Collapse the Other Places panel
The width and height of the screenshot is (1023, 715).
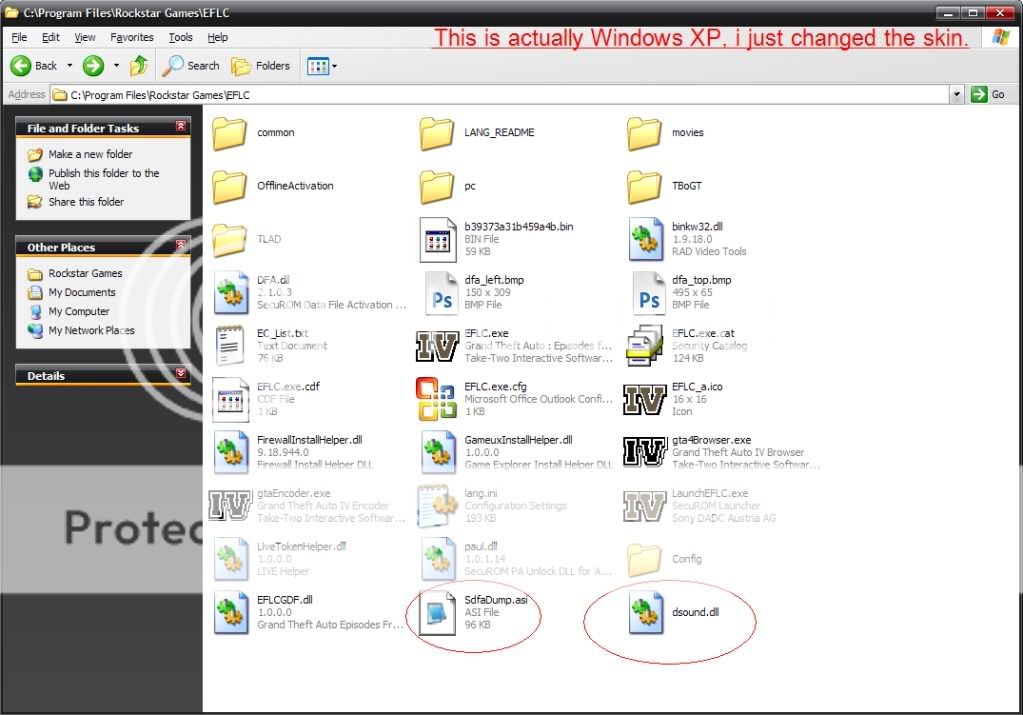click(x=181, y=246)
